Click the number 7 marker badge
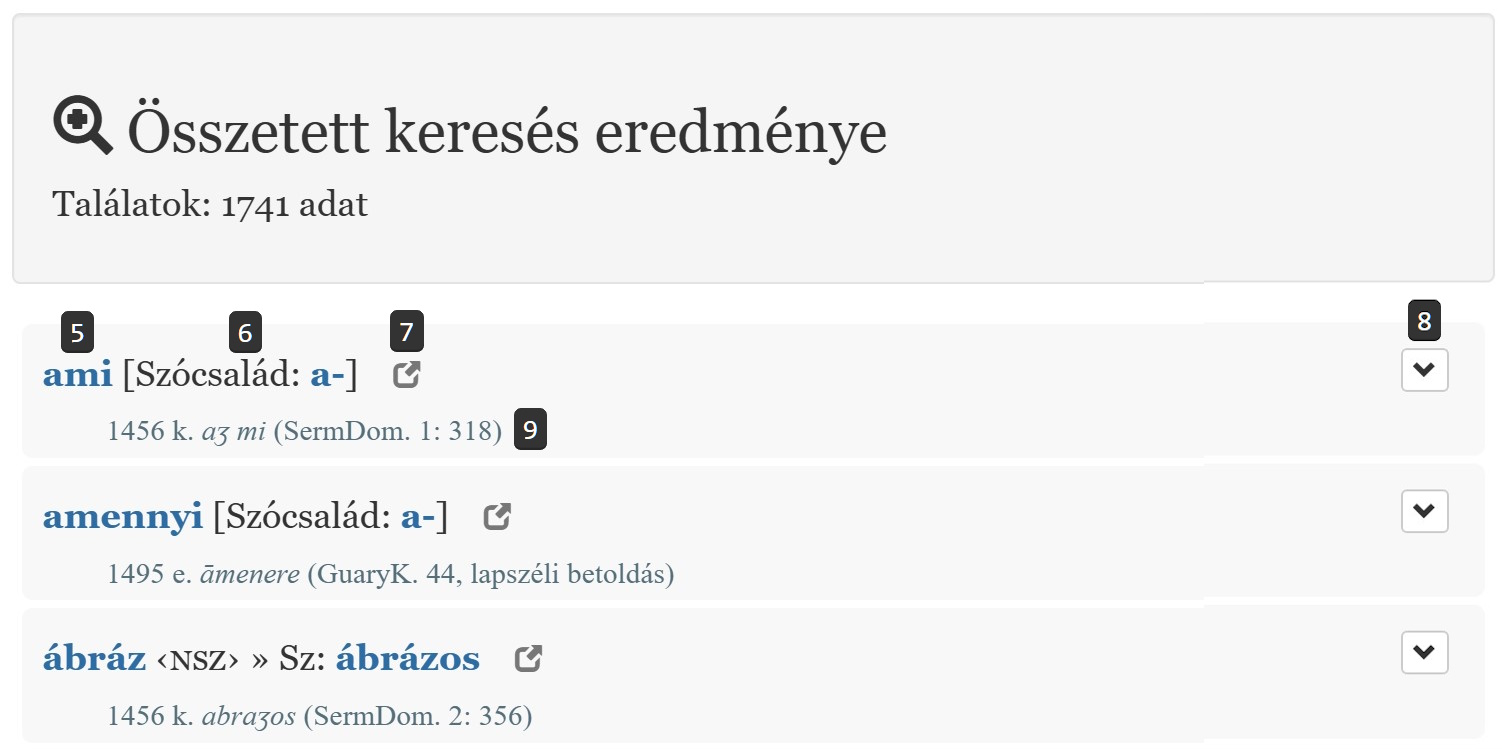 pos(406,332)
